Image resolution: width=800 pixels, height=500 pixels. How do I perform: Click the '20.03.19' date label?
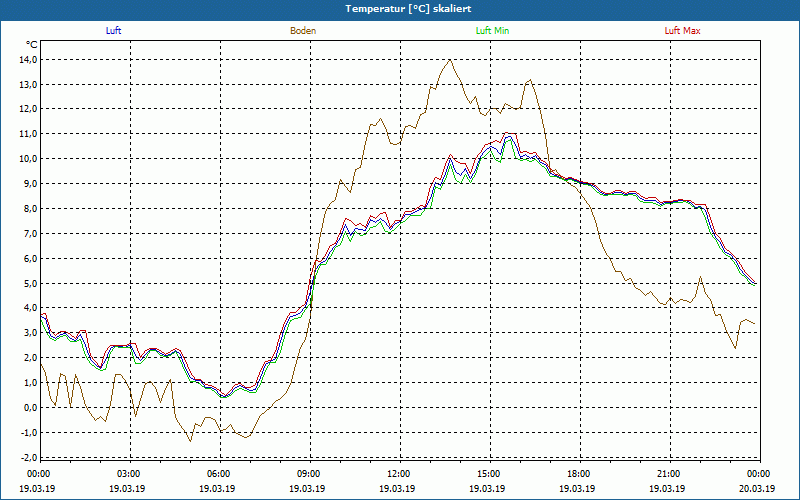pos(757,488)
